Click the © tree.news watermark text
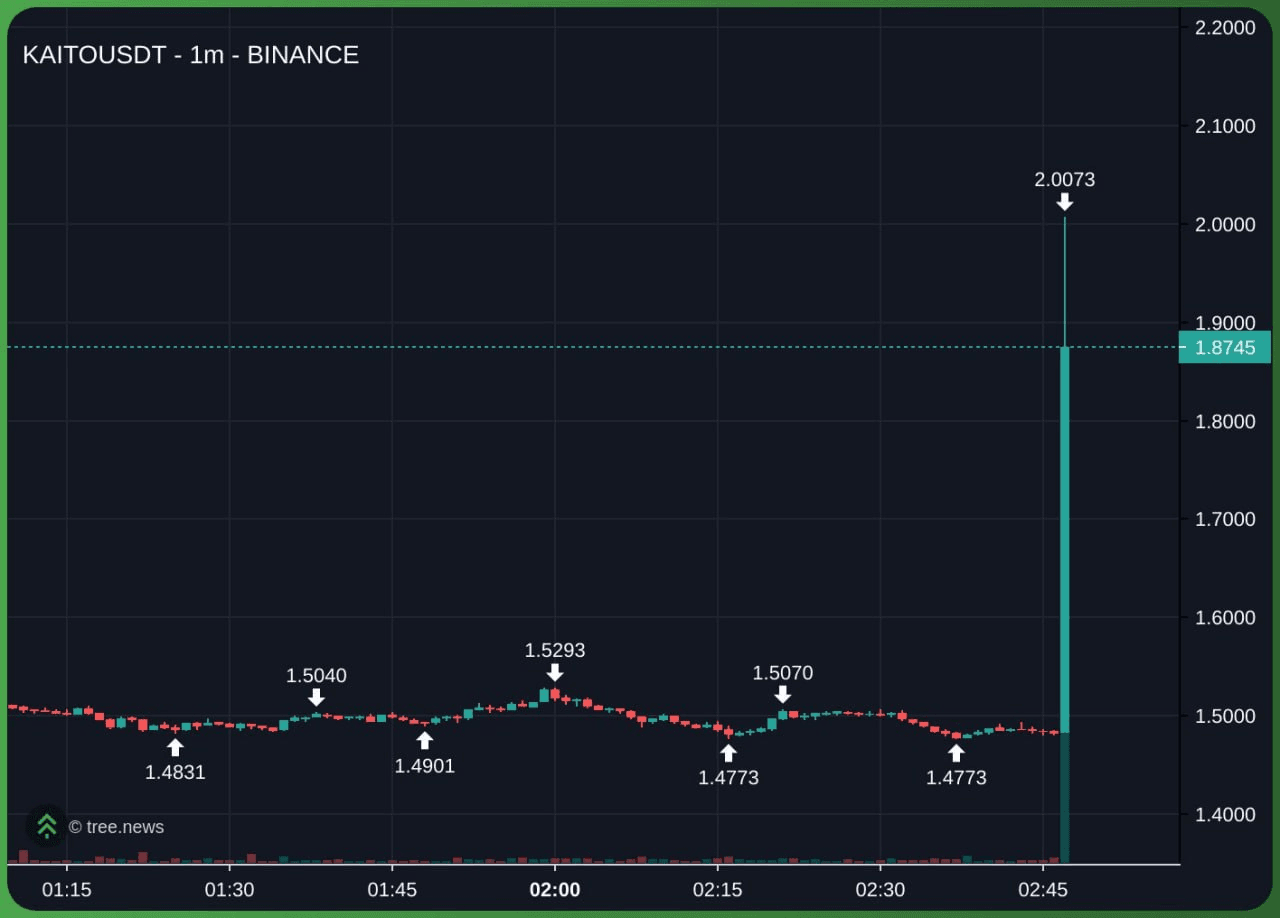1280x918 pixels. [x=116, y=827]
